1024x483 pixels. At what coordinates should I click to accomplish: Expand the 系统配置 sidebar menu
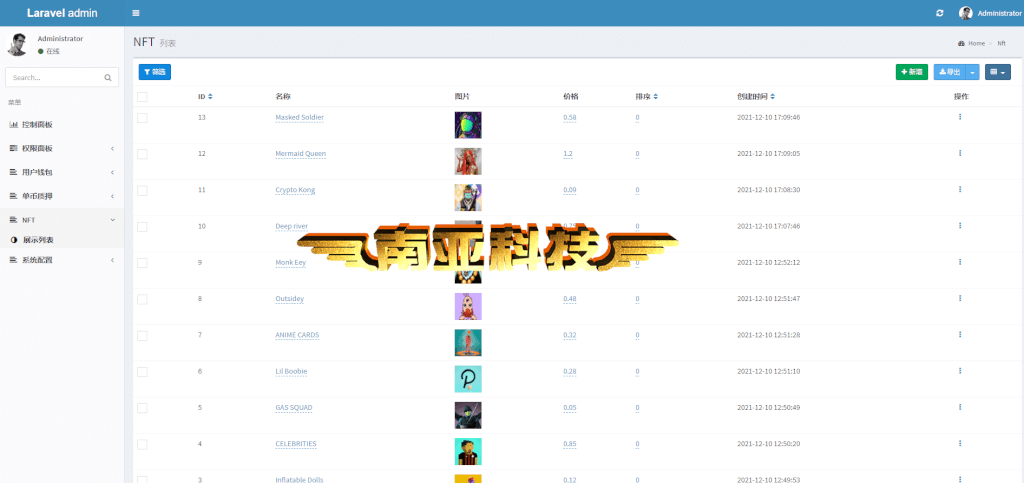click(62, 260)
